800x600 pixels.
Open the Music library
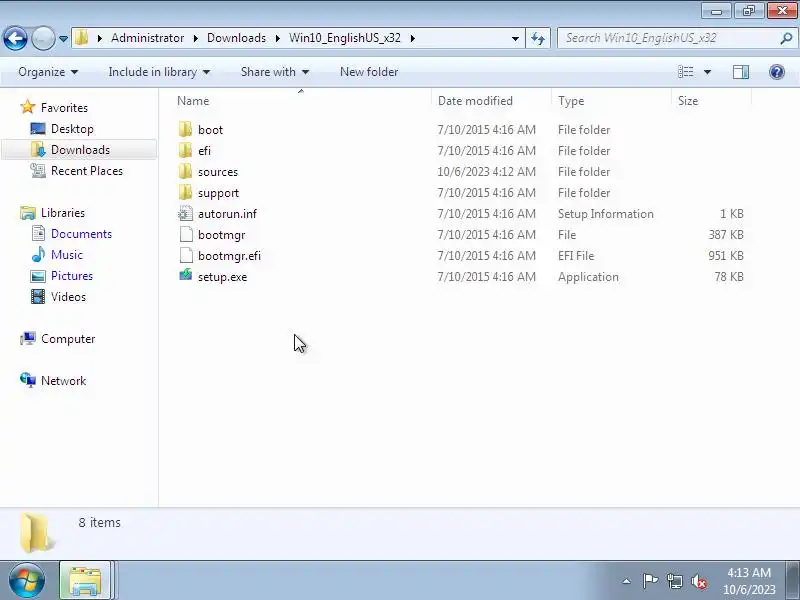click(66, 255)
